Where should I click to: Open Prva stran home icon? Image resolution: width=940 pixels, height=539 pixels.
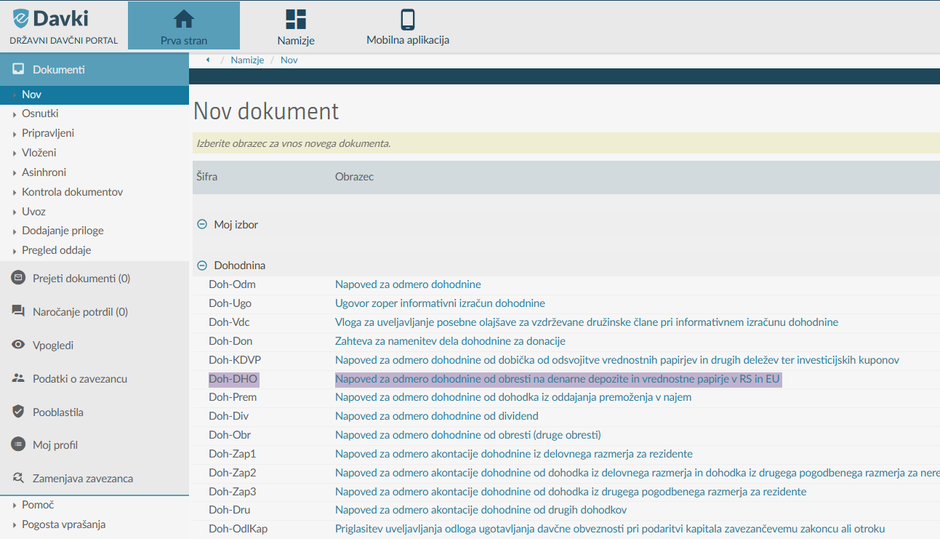coord(184,20)
